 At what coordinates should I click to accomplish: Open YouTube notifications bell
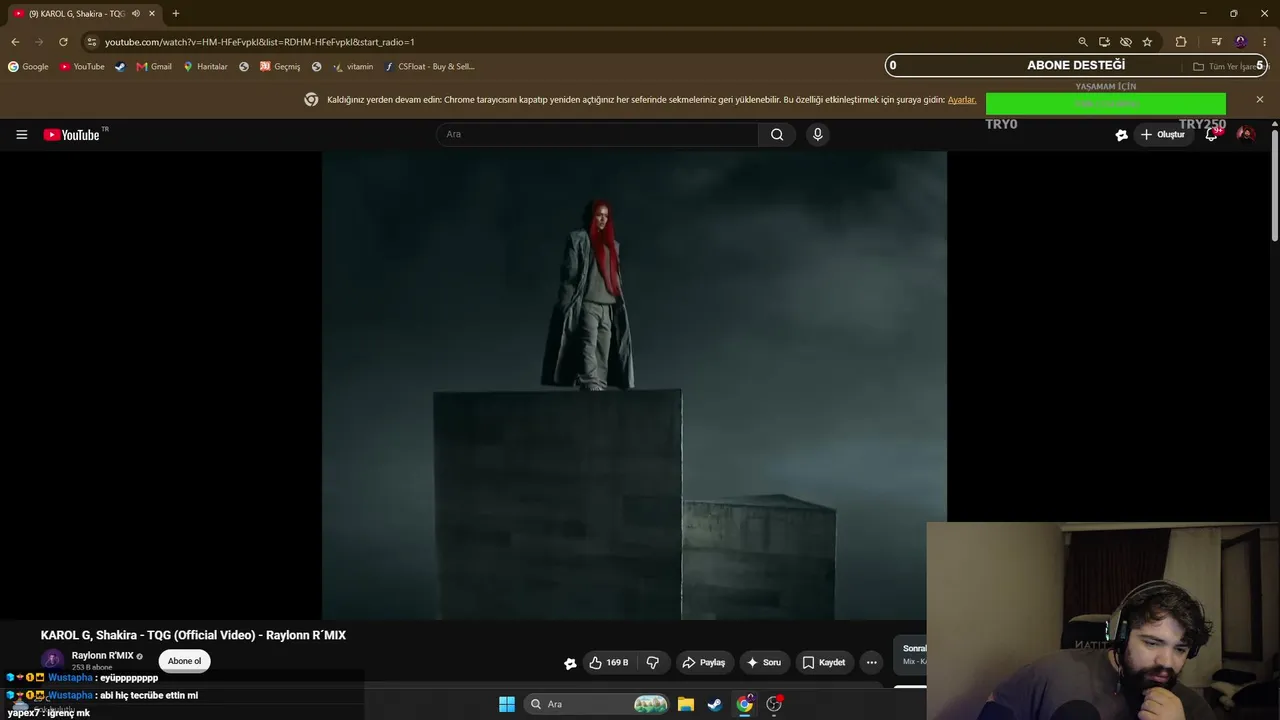tap(1211, 135)
